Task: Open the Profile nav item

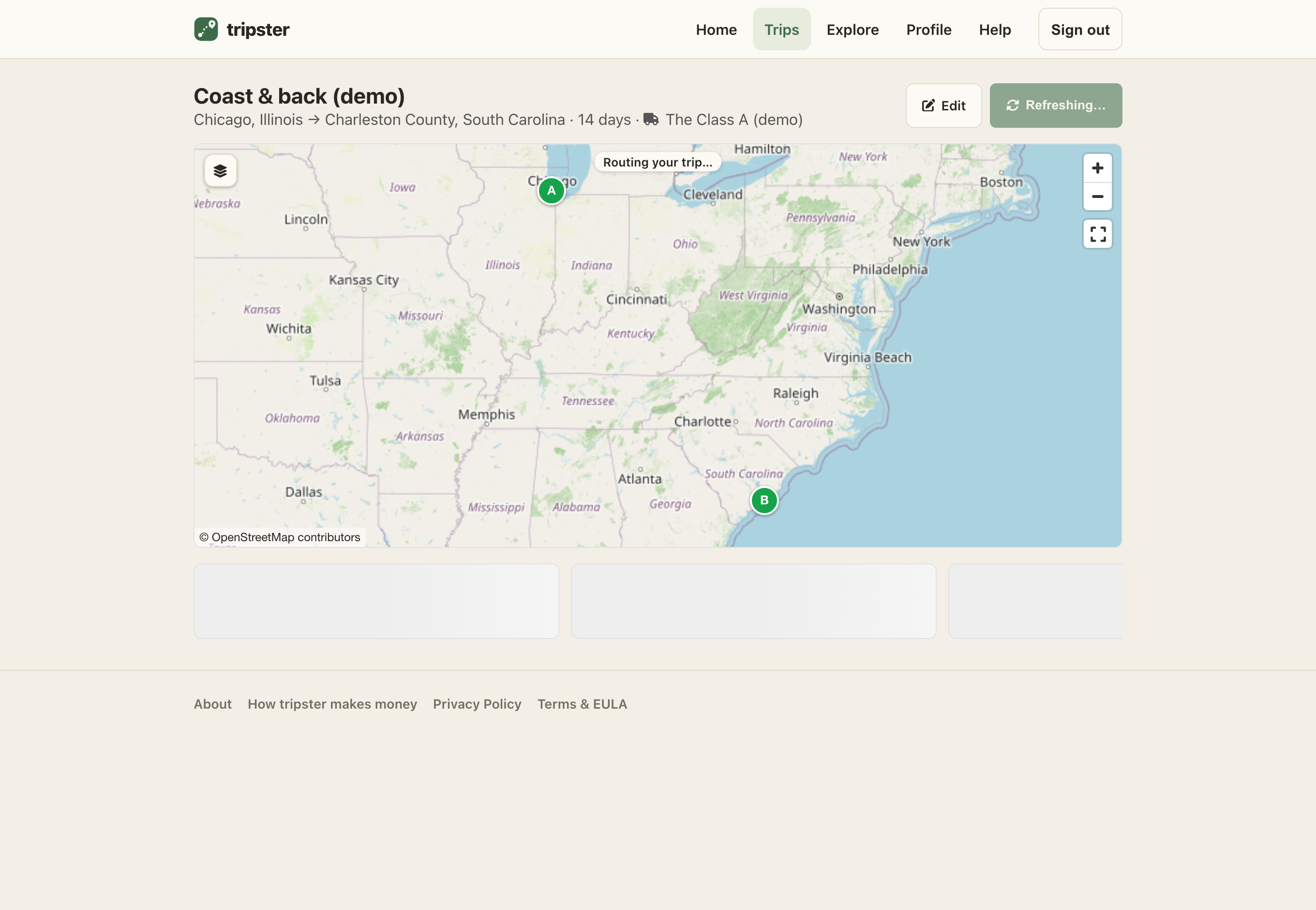Action: click(928, 30)
